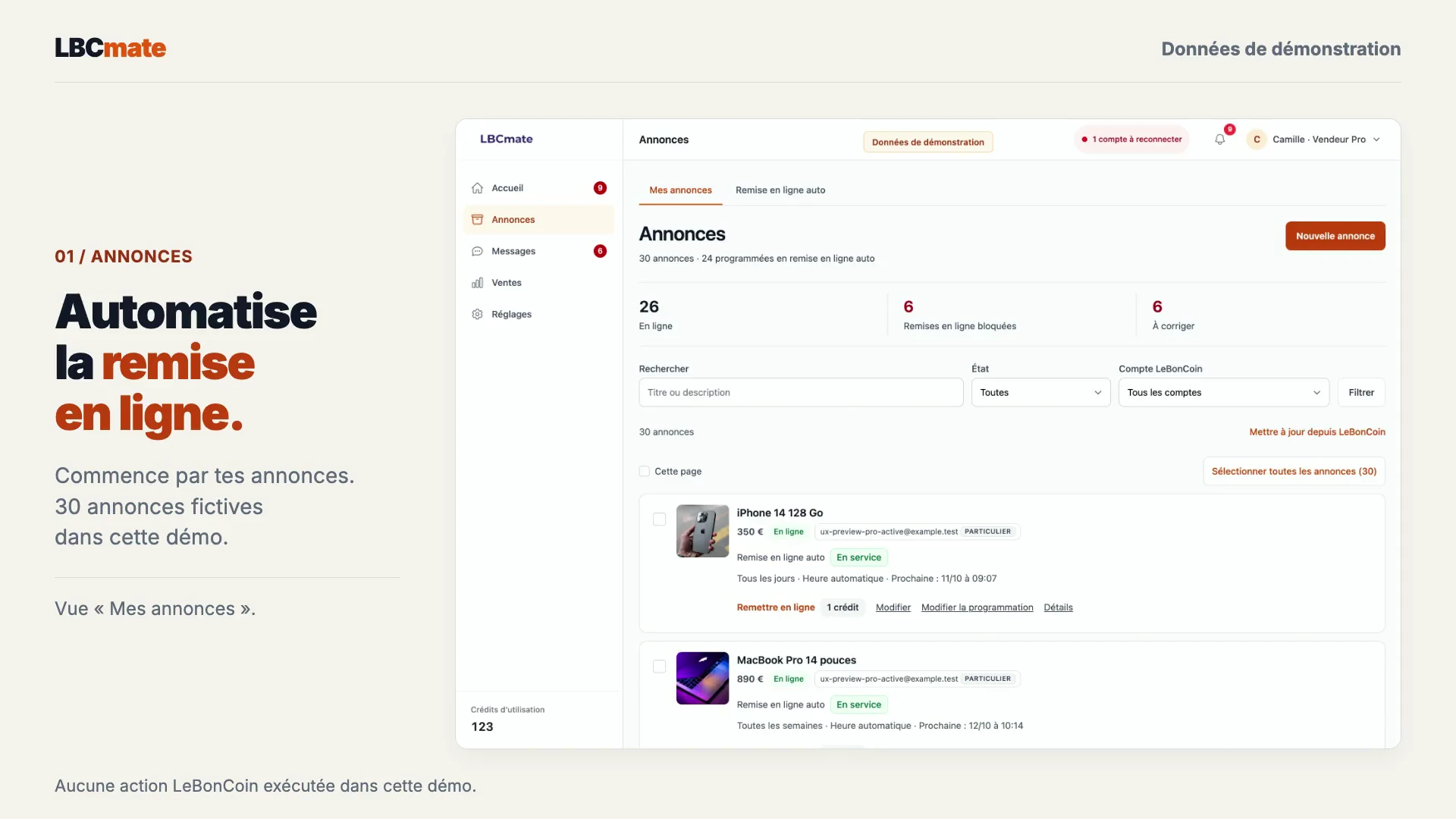Click the red 9 badge next to Accueil

(600, 188)
